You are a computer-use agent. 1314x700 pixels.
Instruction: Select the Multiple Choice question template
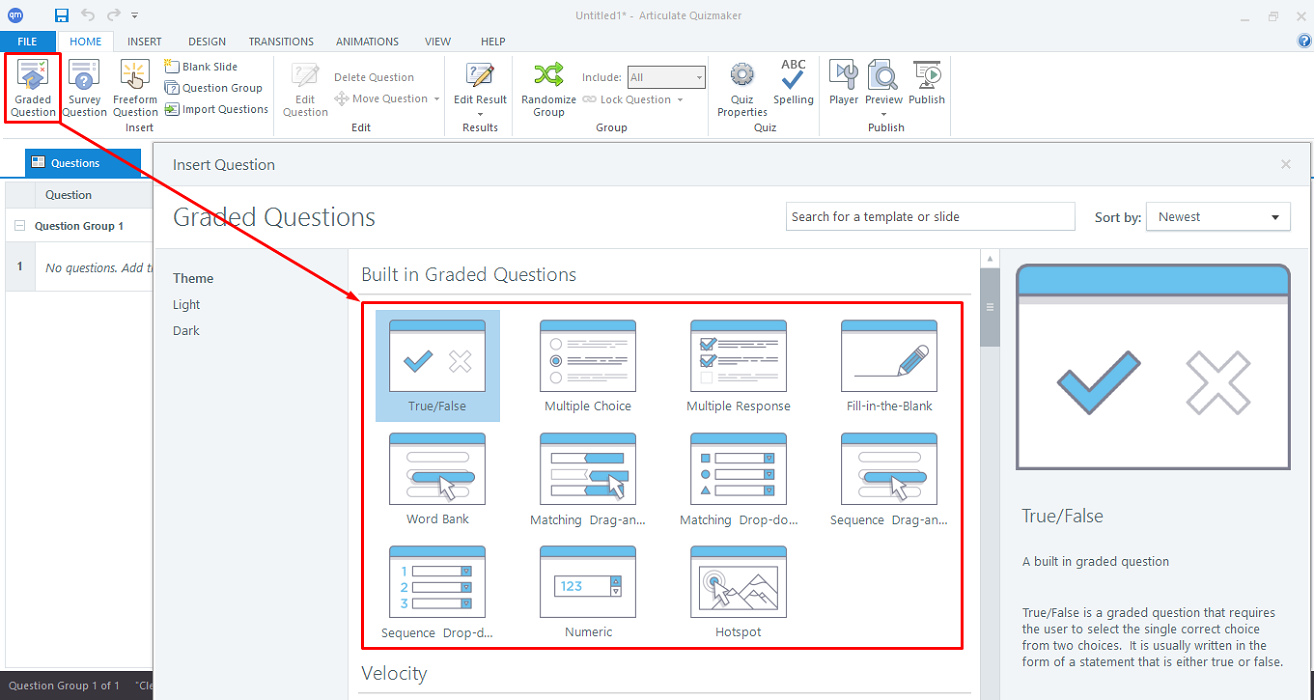[588, 366]
